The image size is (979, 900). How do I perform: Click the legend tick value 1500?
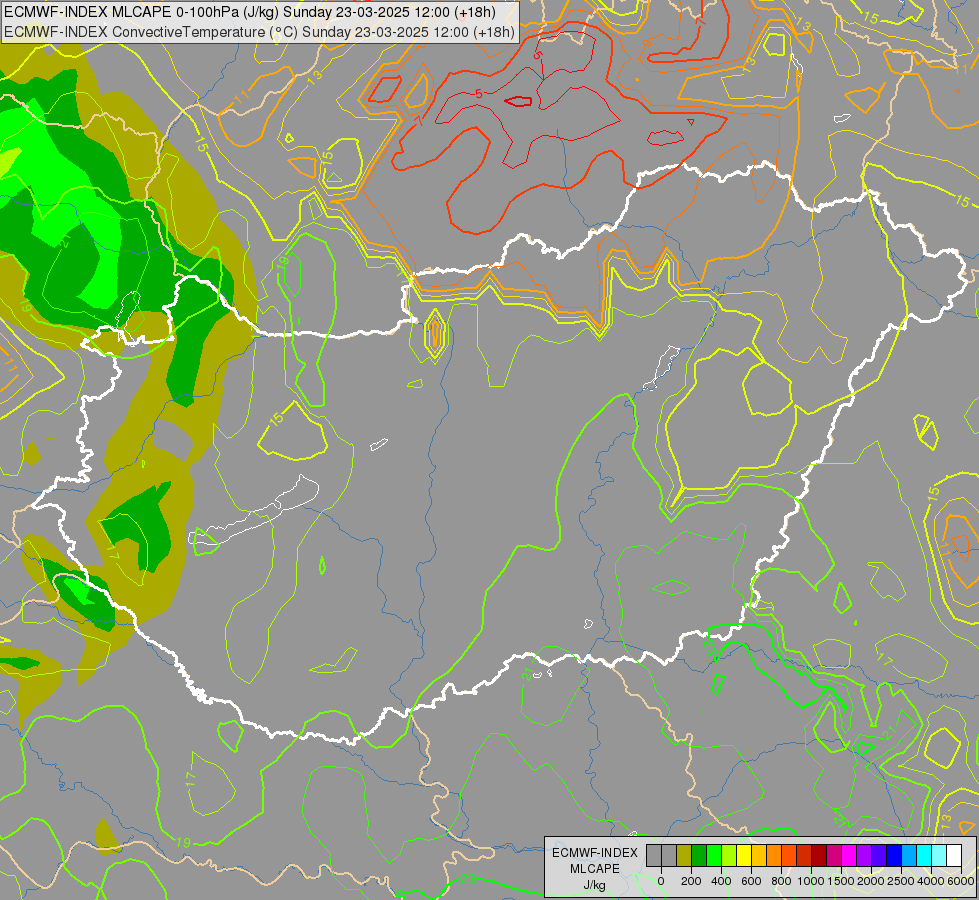click(x=841, y=881)
